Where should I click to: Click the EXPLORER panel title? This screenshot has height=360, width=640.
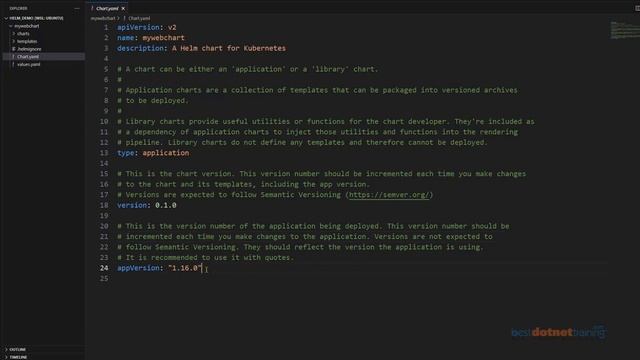pos(18,8)
